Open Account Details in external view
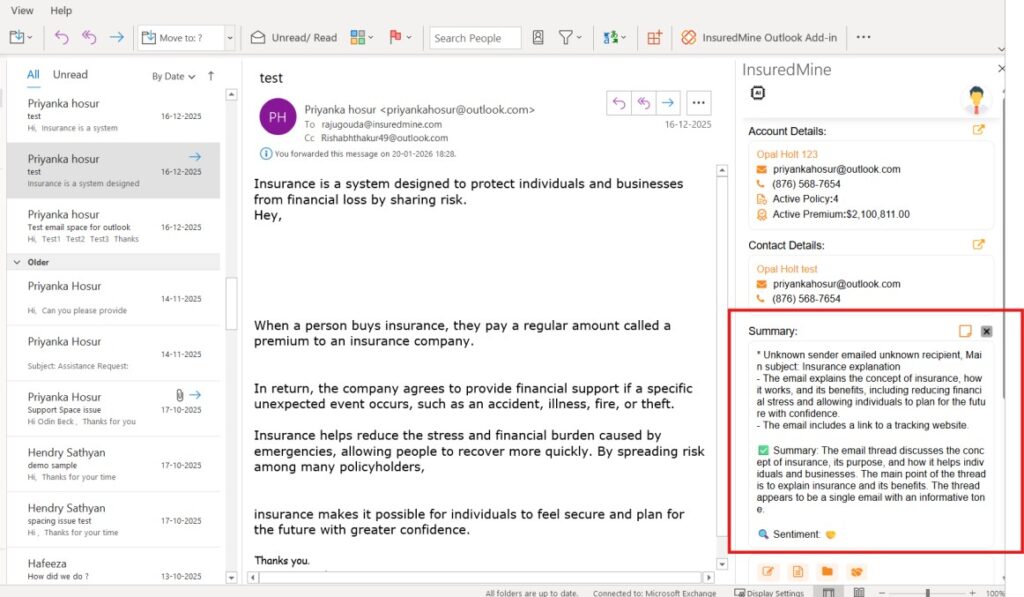The height and width of the screenshot is (597, 1024). [x=979, y=130]
